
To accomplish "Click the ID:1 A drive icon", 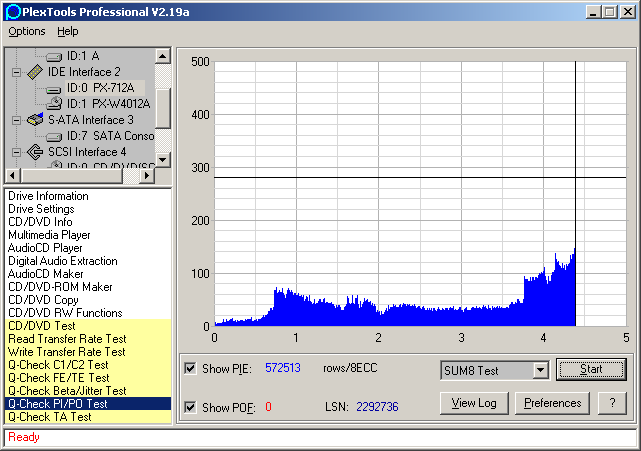I will pos(54,57).
